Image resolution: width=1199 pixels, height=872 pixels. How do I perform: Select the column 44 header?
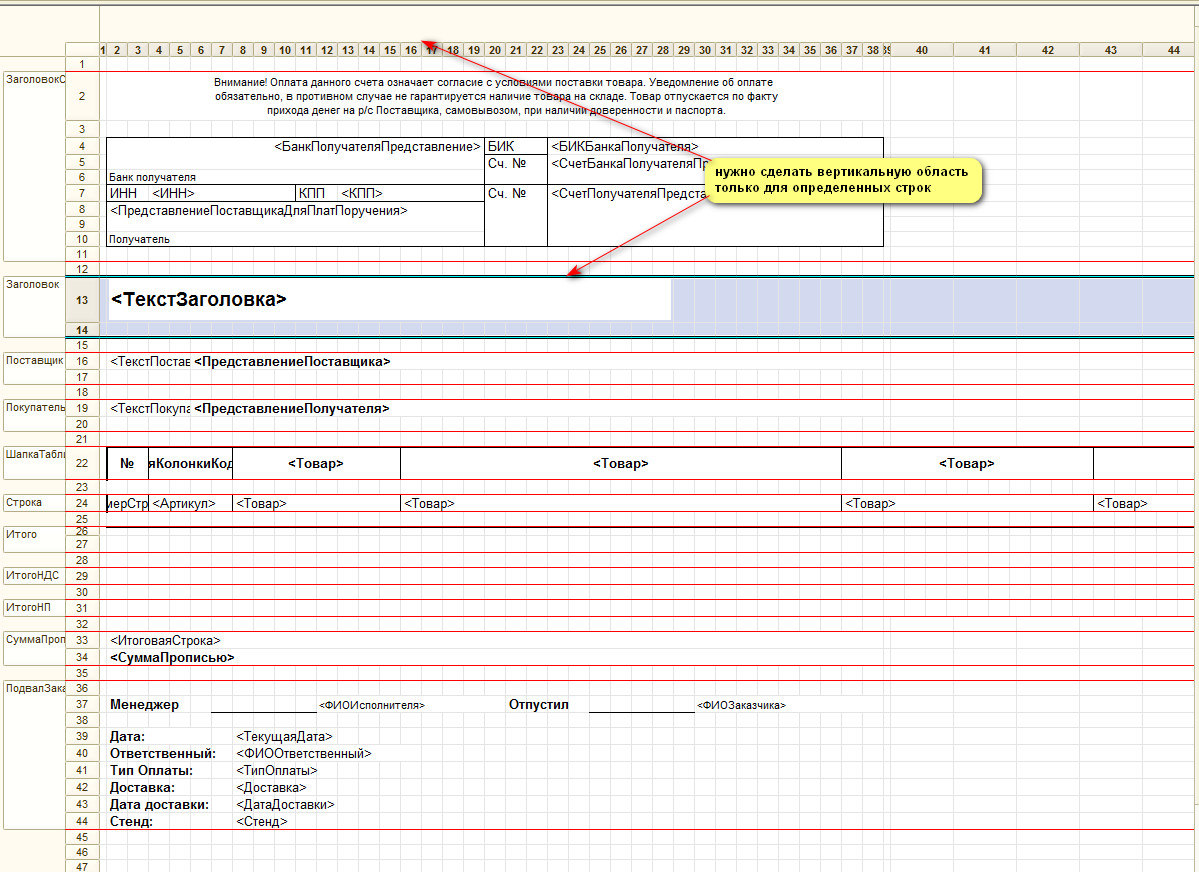(1176, 50)
